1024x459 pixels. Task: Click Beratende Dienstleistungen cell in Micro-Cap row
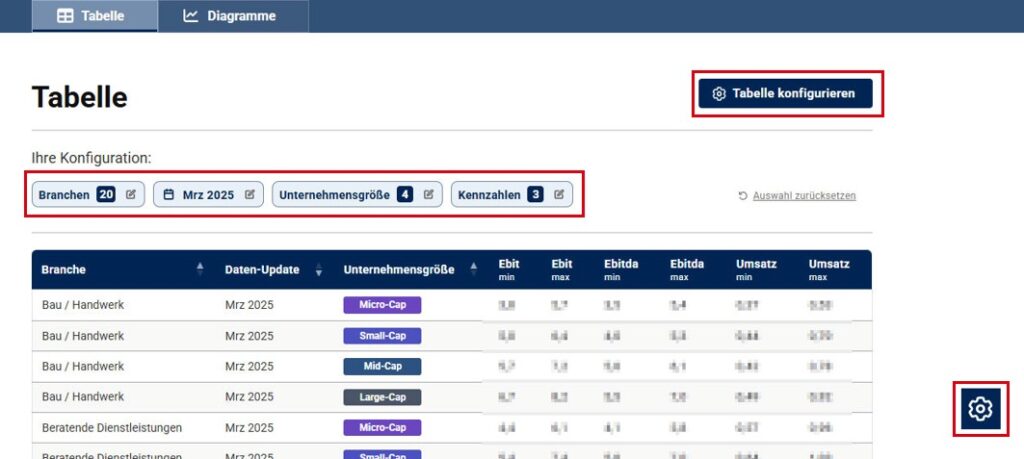pos(112,428)
